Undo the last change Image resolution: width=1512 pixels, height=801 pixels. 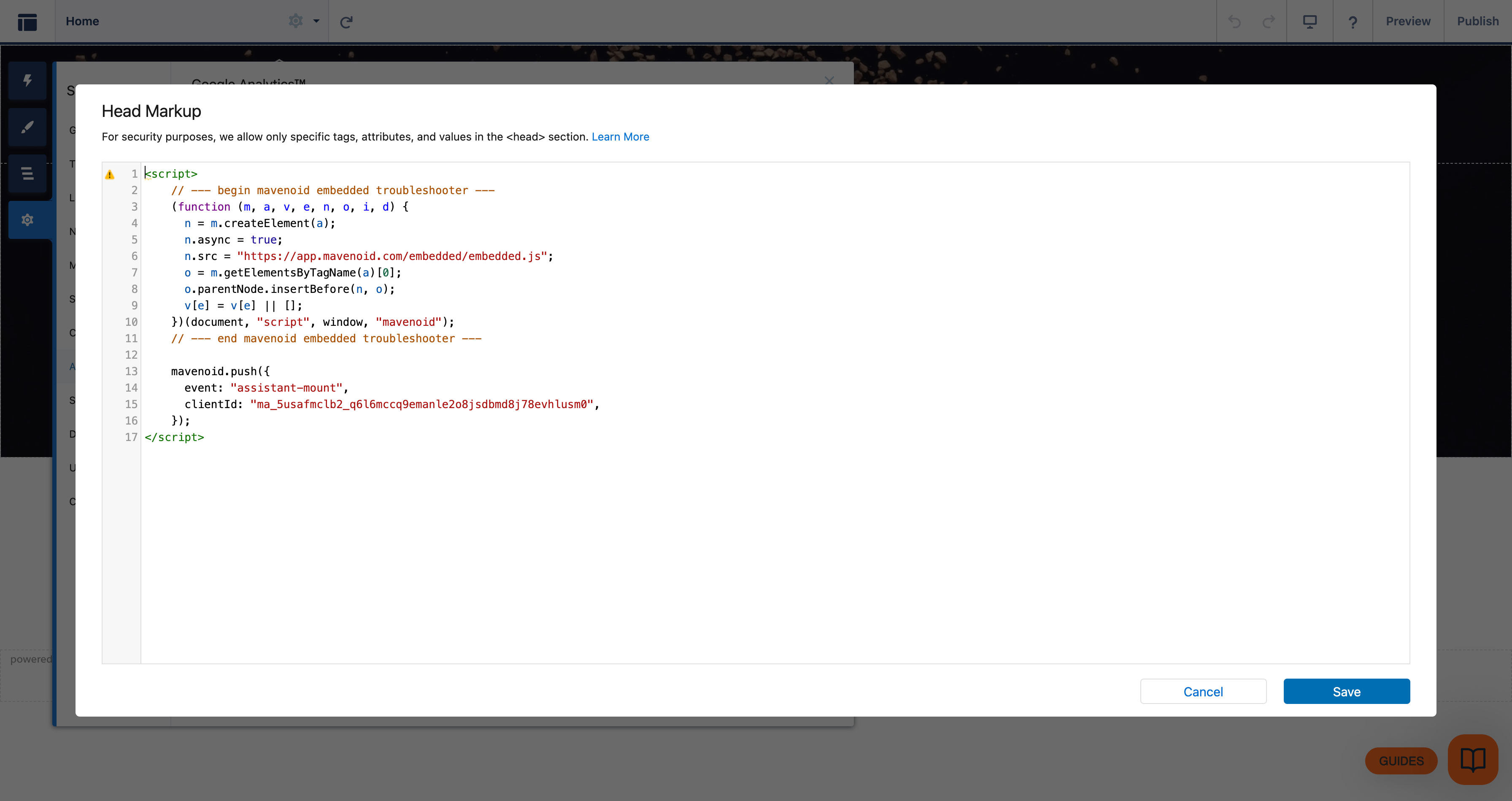[x=1234, y=22]
